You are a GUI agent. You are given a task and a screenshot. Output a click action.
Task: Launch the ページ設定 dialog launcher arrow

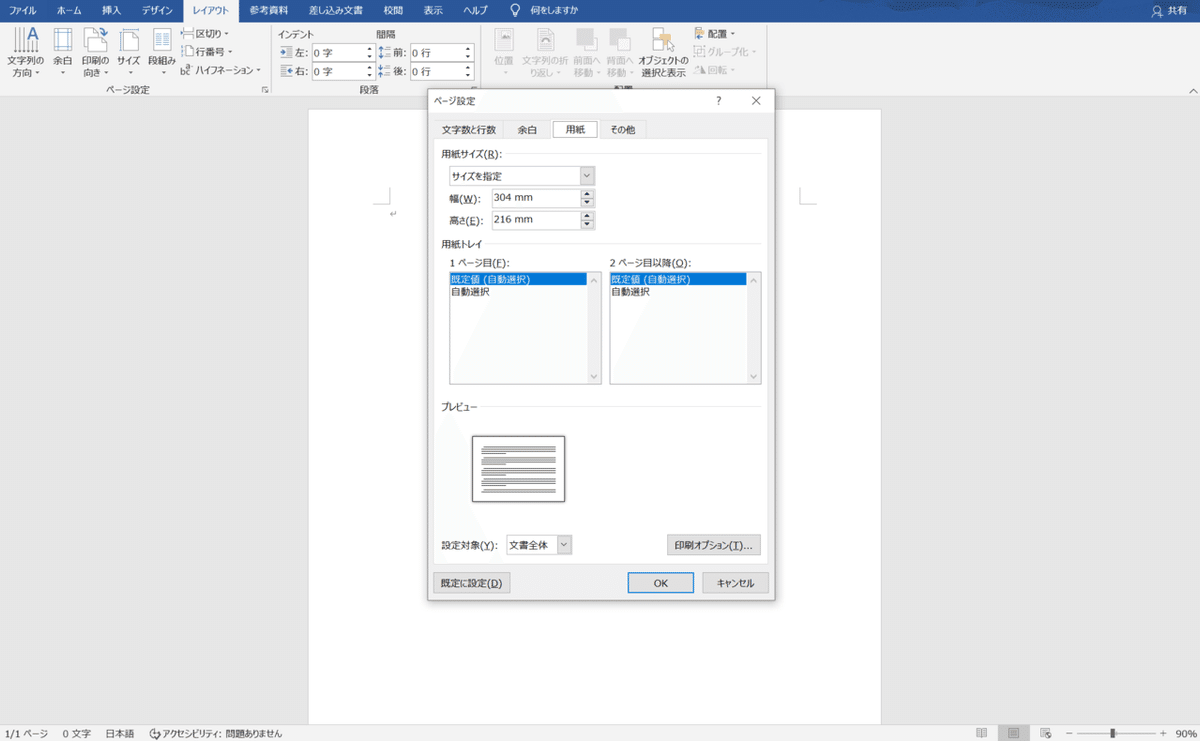pyautogui.click(x=265, y=90)
